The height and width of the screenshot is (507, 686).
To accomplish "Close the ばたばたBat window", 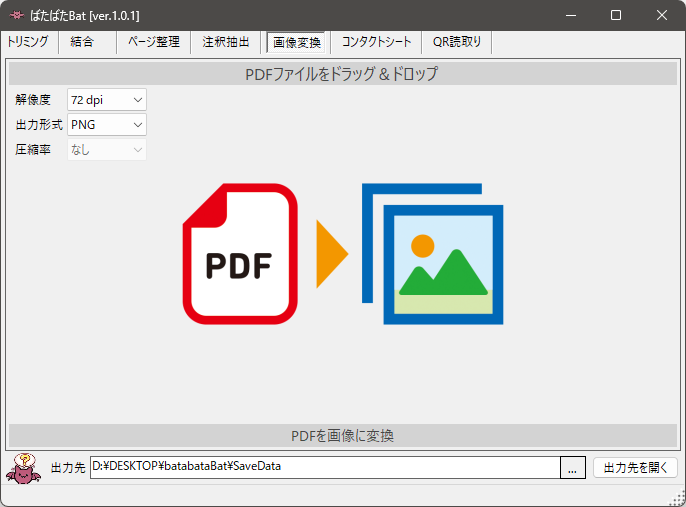I will (662, 15).
